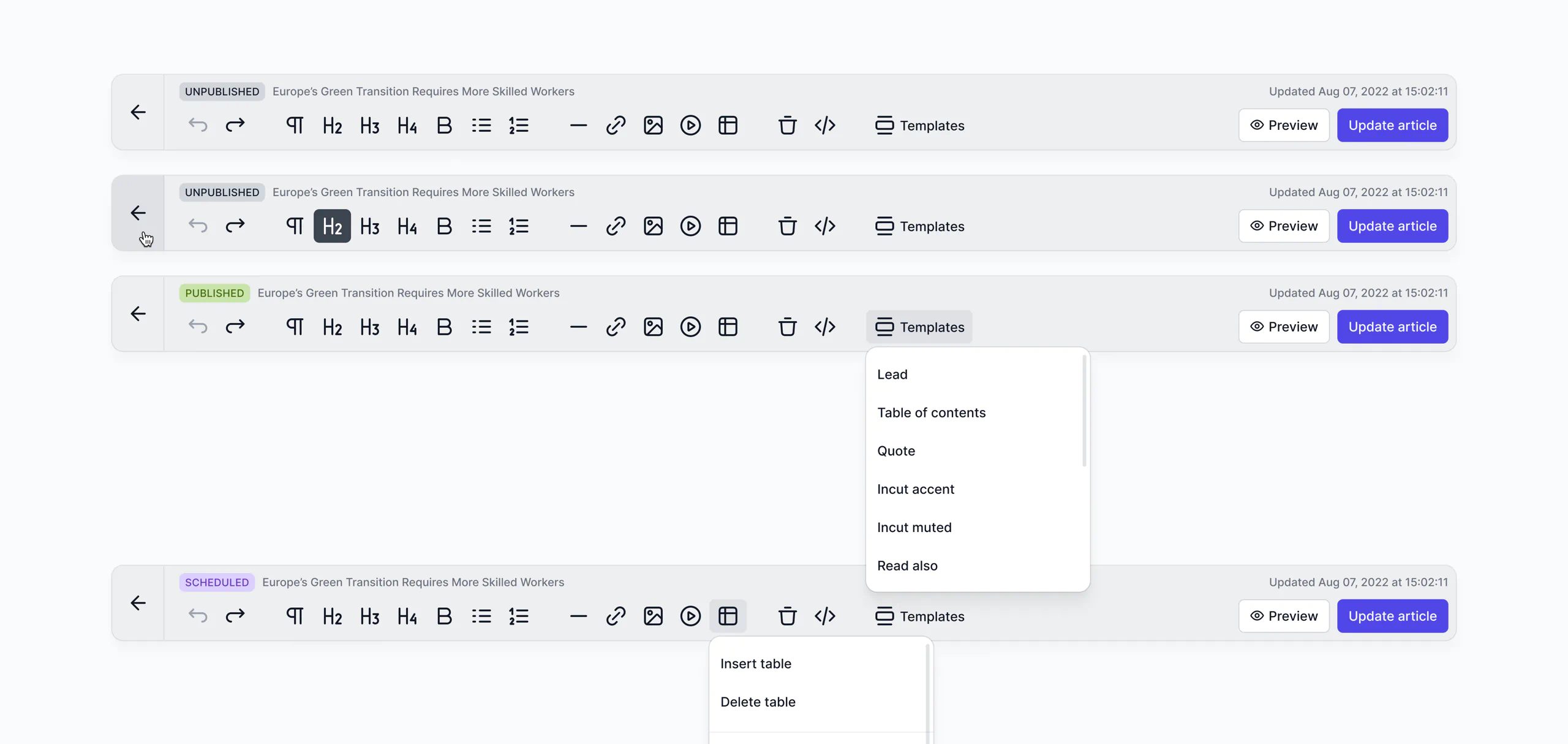The height and width of the screenshot is (744, 1568).
Task: Click the highlighted table icon in the SCHEDULED toolbar
Action: [x=728, y=617]
